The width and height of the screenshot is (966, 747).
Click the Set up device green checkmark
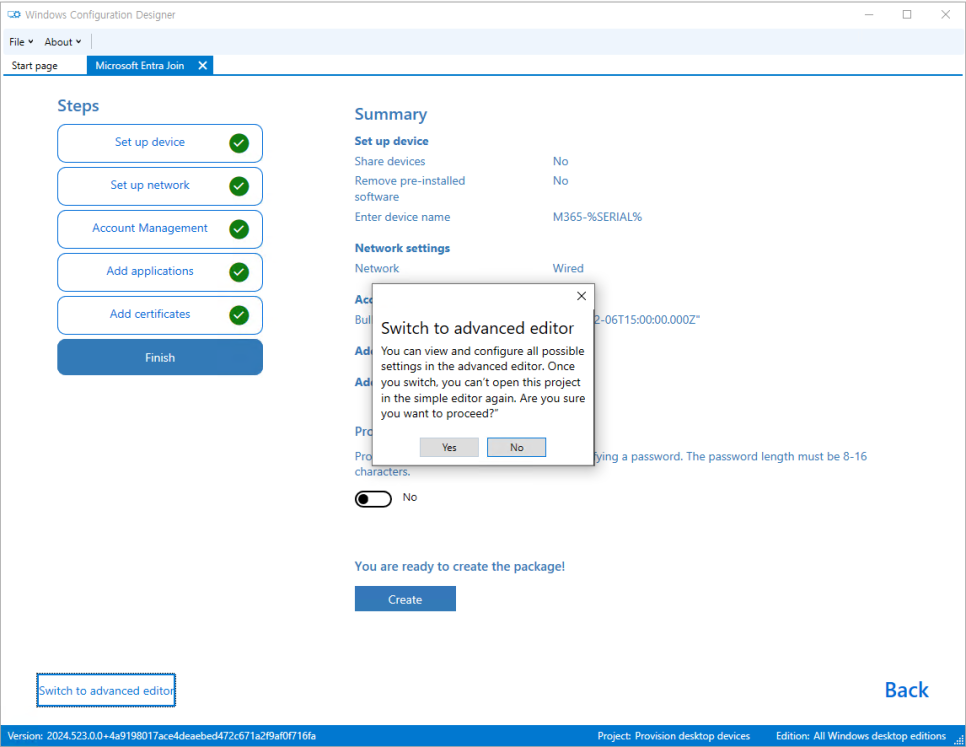239,143
